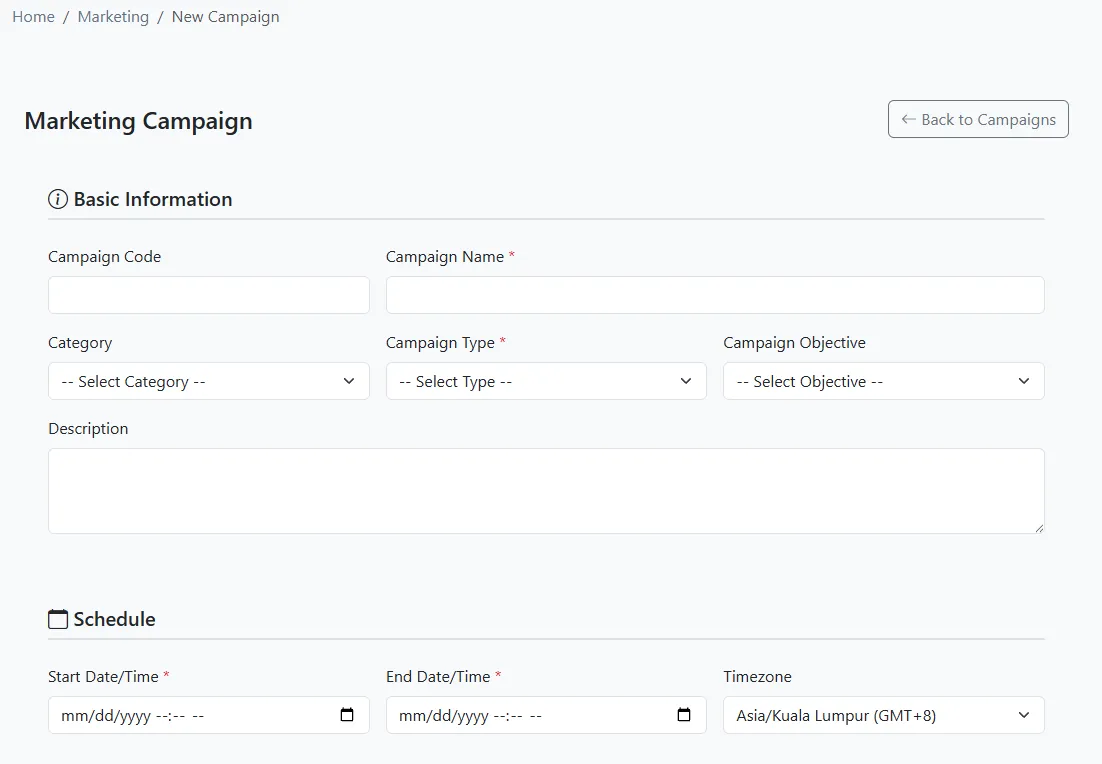The image size is (1102, 764).
Task: Open the Select Objective dropdown
Action: [x=883, y=381]
